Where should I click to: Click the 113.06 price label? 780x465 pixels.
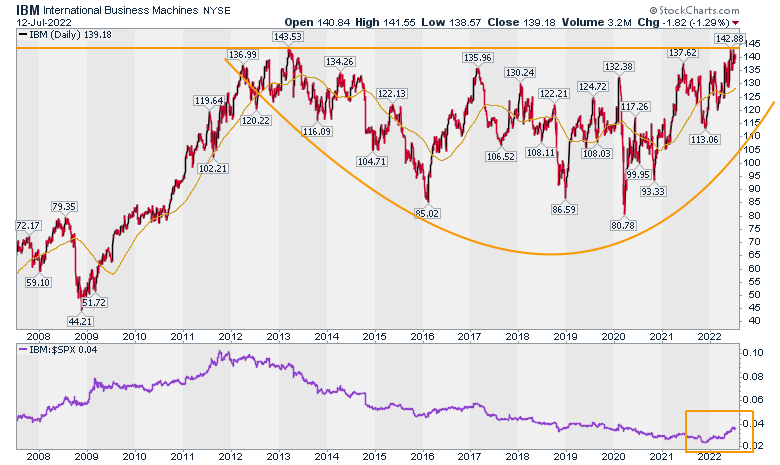(704, 140)
